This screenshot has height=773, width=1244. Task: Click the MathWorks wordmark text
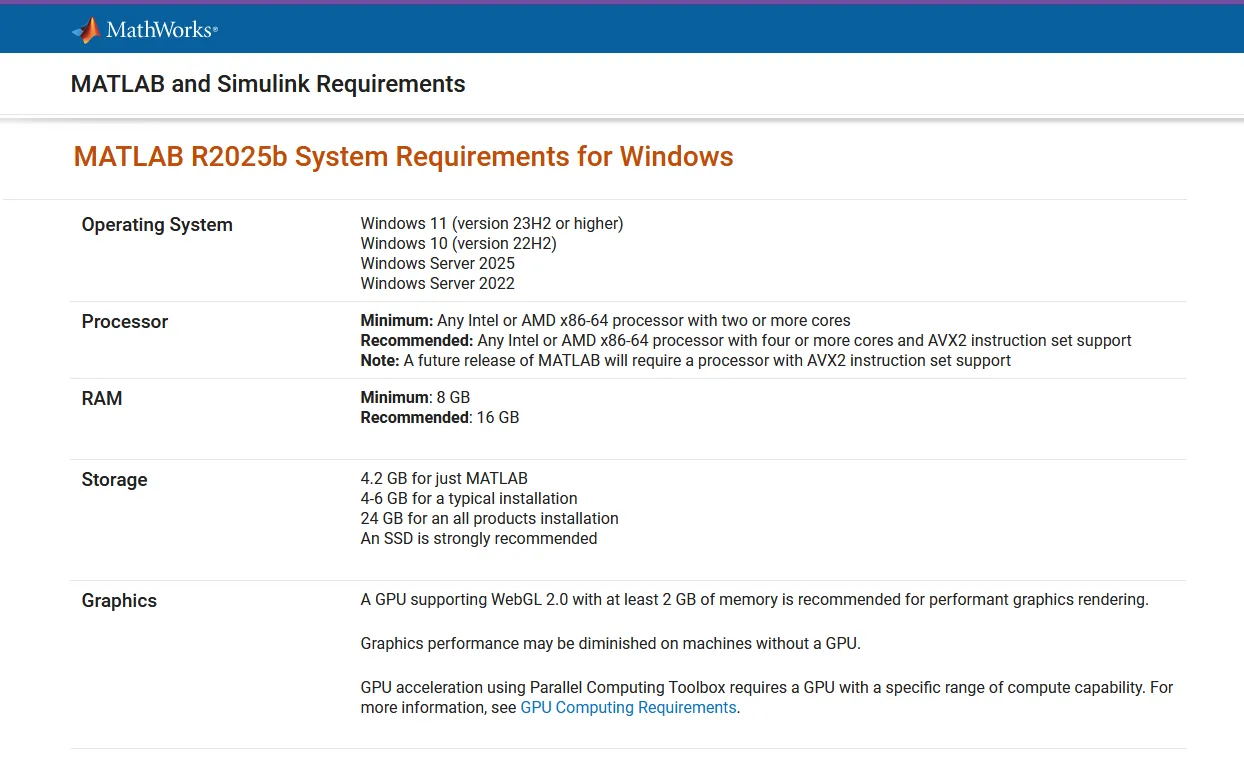pos(161,30)
